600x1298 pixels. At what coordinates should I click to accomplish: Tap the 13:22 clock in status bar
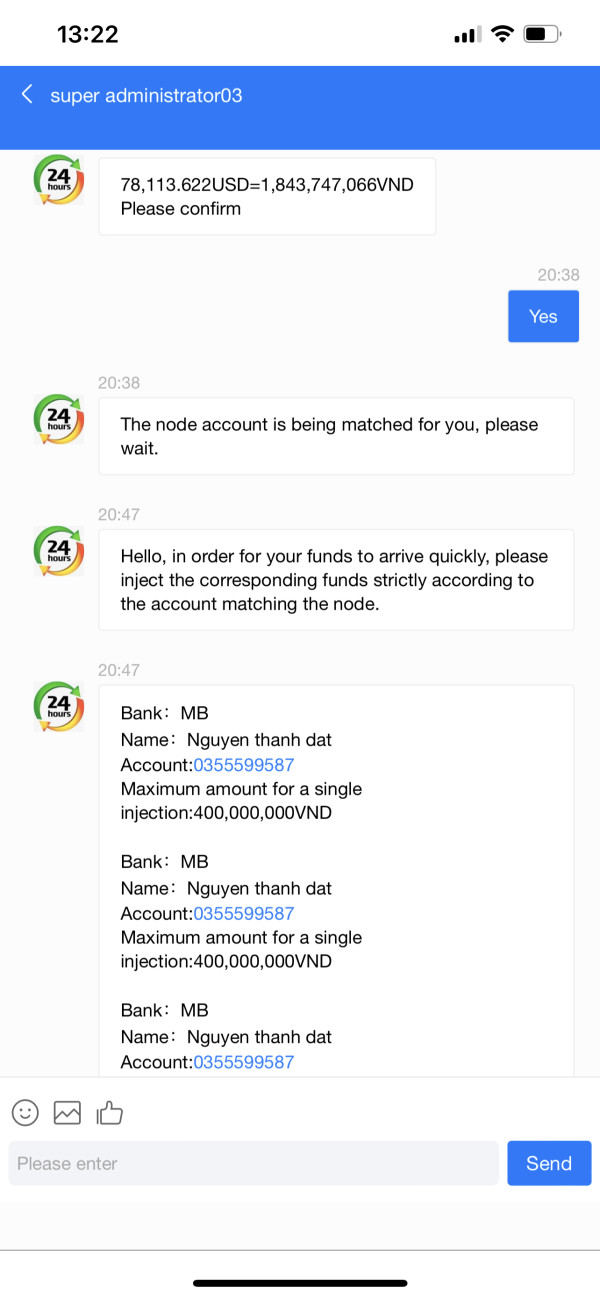tap(88, 34)
